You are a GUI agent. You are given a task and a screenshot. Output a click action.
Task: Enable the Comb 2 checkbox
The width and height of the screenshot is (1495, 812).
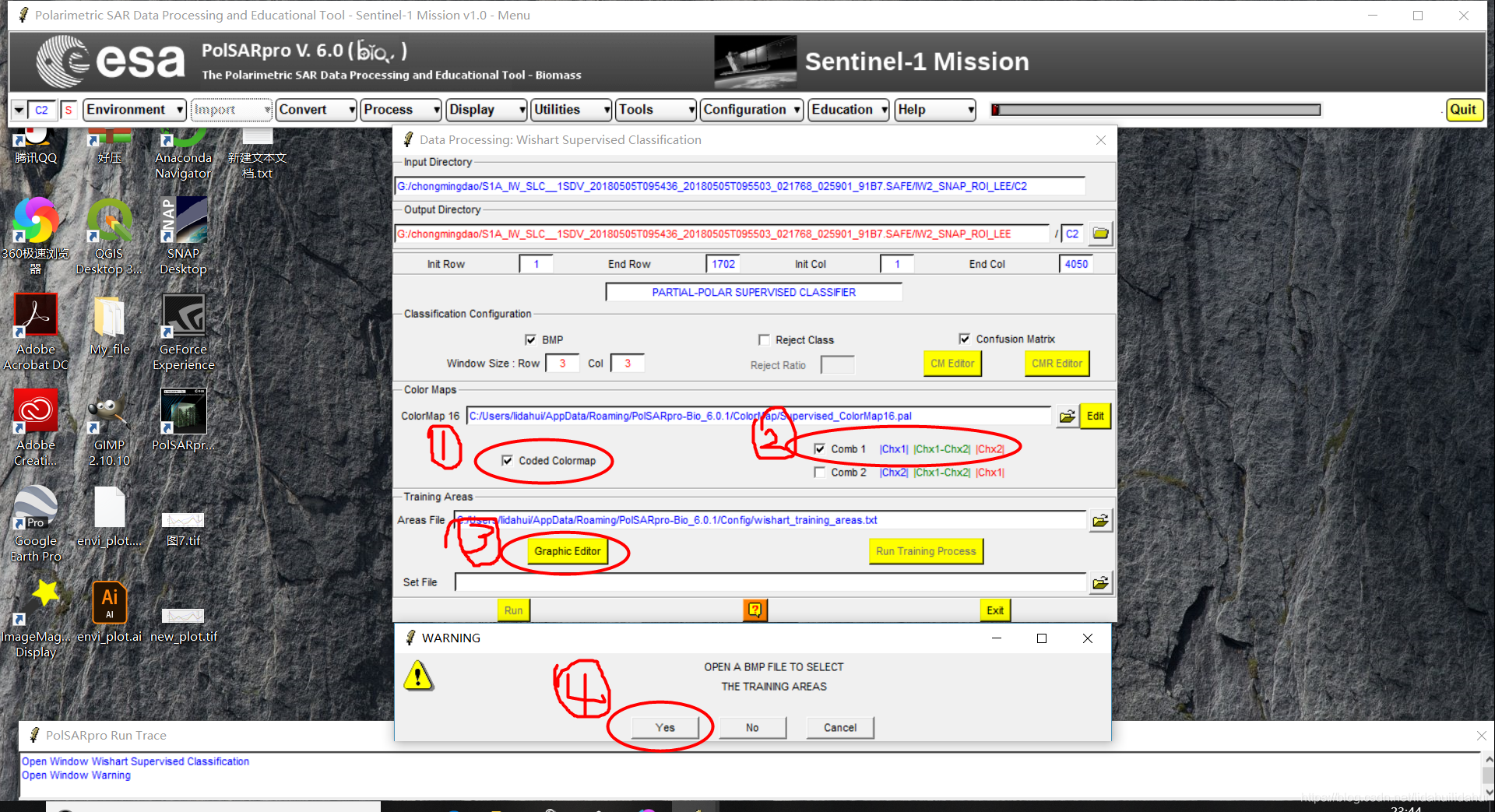[819, 473]
